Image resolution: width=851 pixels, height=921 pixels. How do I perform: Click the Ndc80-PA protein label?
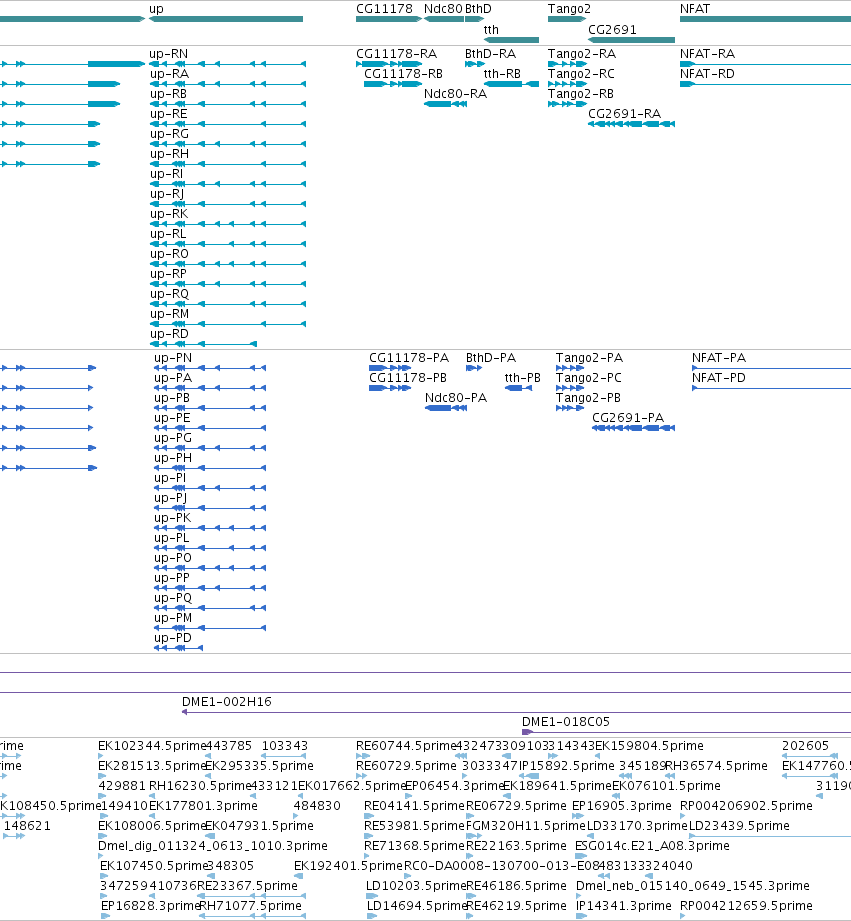click(x=456, y=398)
